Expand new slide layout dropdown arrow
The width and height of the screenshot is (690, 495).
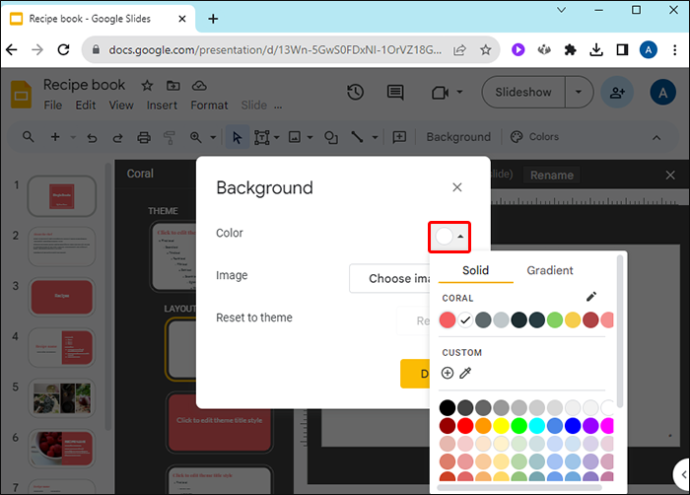click(73, 137)
